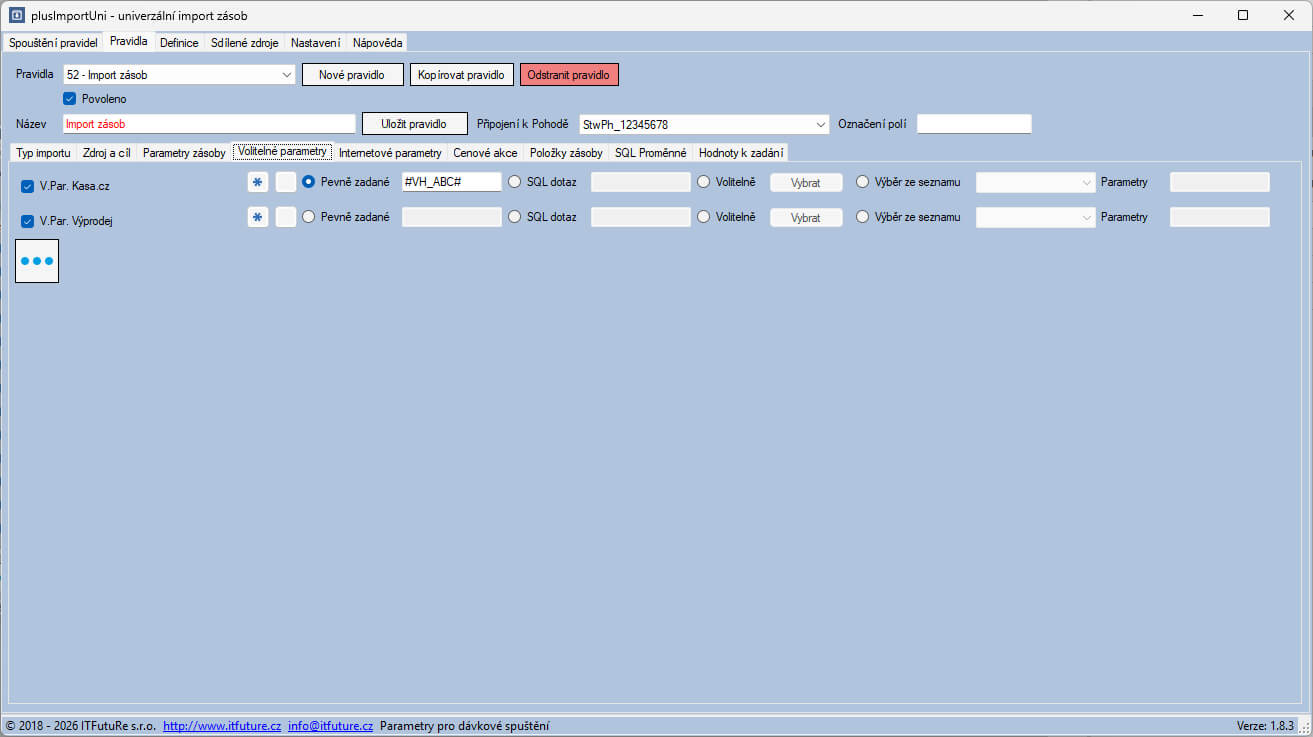
Task: Click the red Odstranit pravidlo button
Action: (x=569, y=75)
